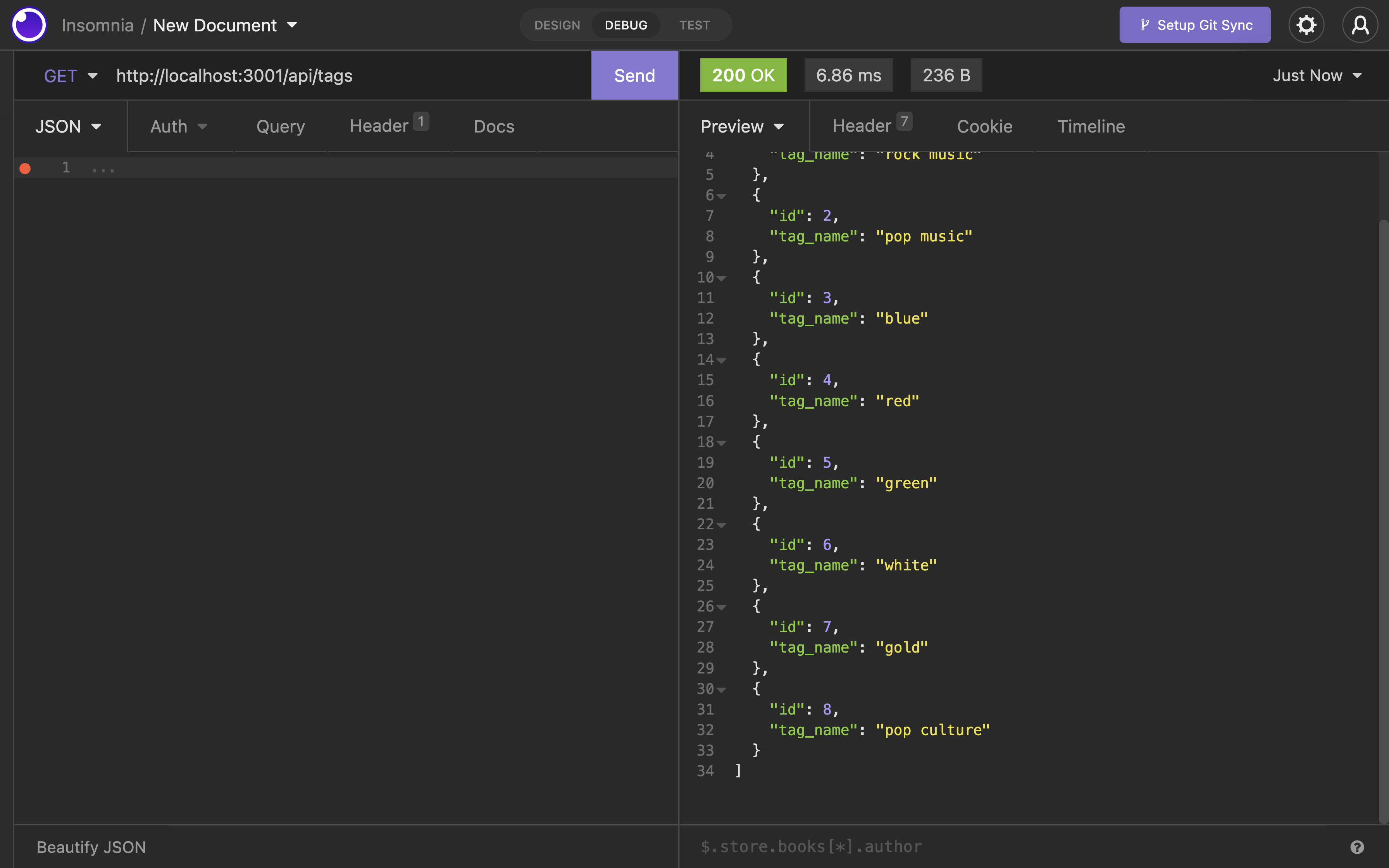This screenshot has height=868, width=1389.
Task: Click Beautify JSON
Action: point(91,847)
